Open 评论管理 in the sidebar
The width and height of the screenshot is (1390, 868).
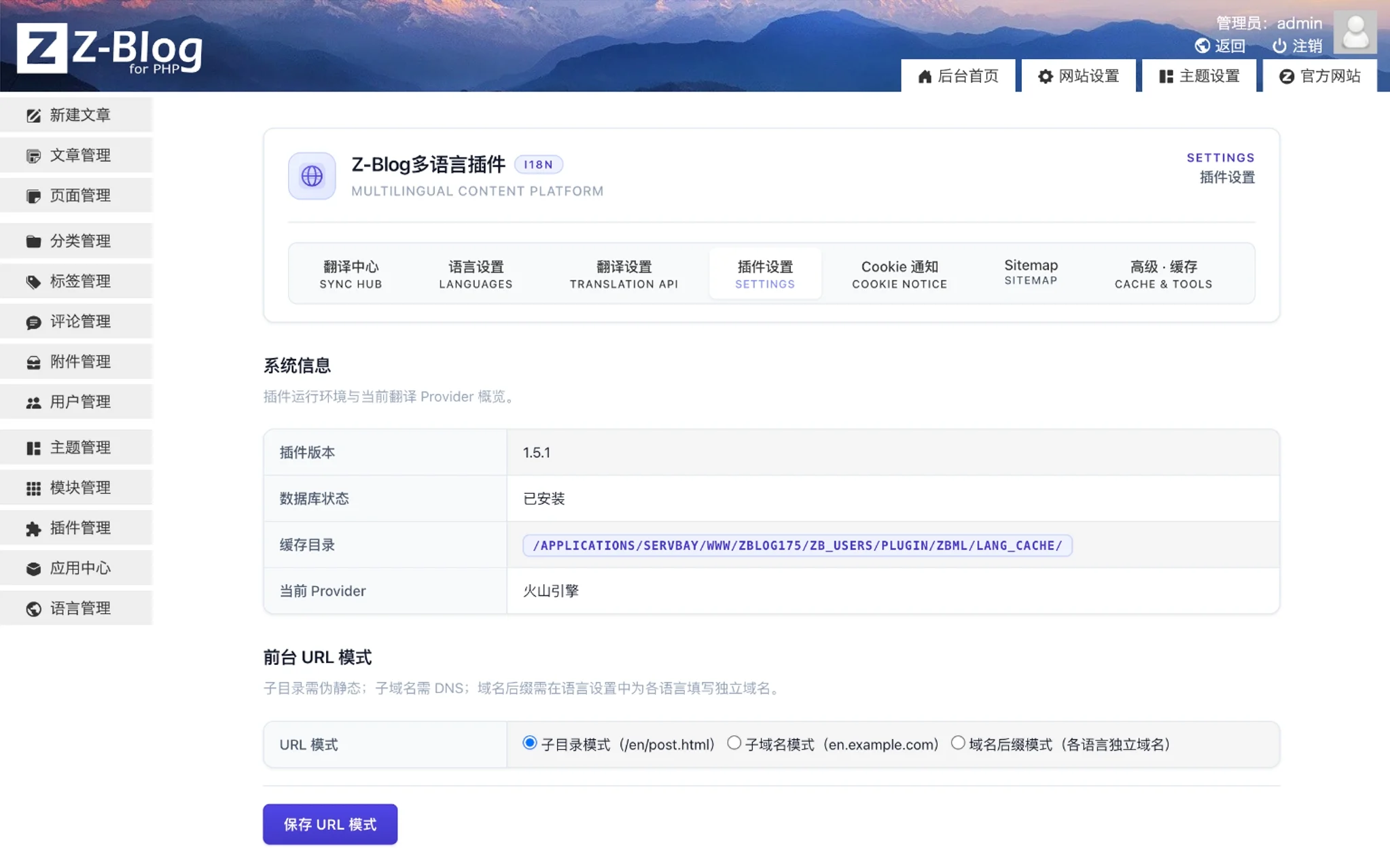[76, 321]
